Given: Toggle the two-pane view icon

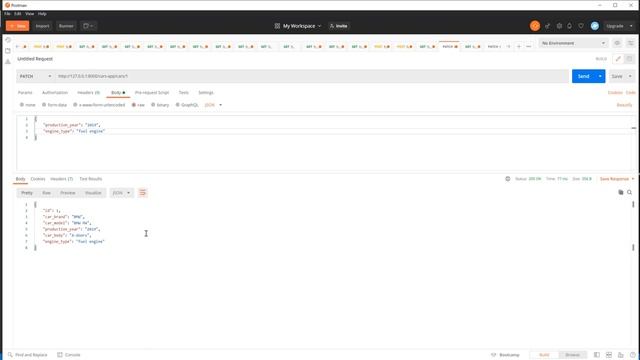Looking at the screenshot, I should click(x=597, y=355).
